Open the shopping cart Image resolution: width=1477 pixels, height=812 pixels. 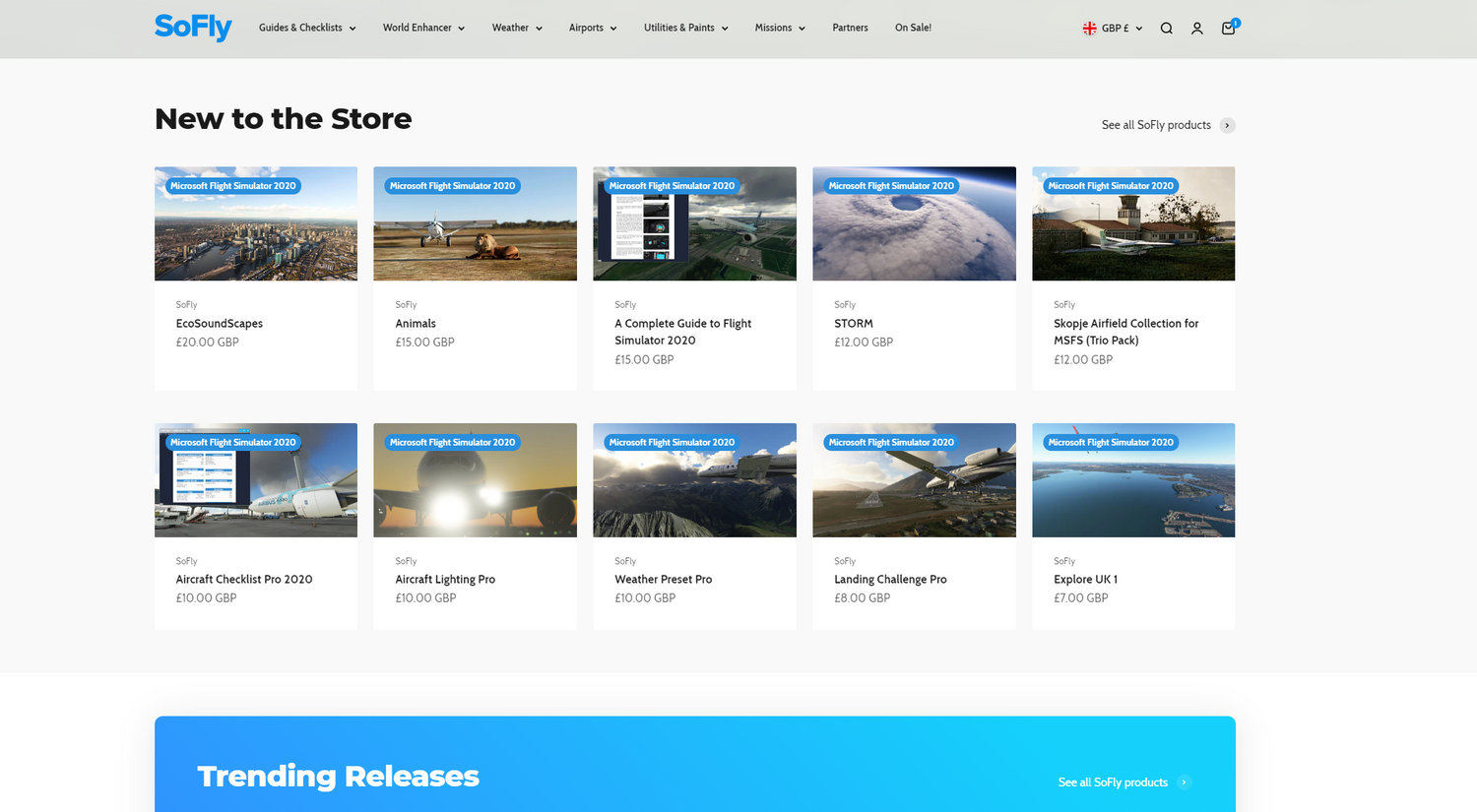pos(1227,29)
